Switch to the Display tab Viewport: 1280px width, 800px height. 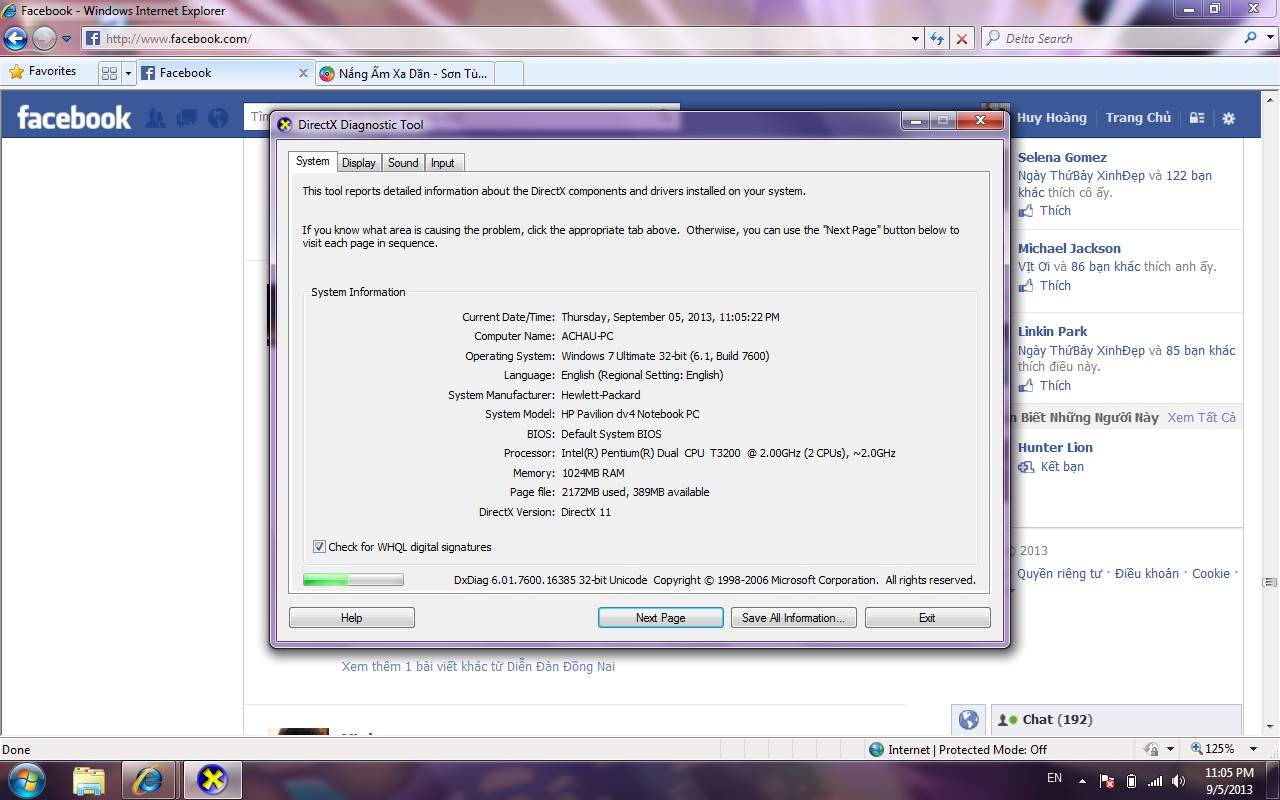coord(358,163)
